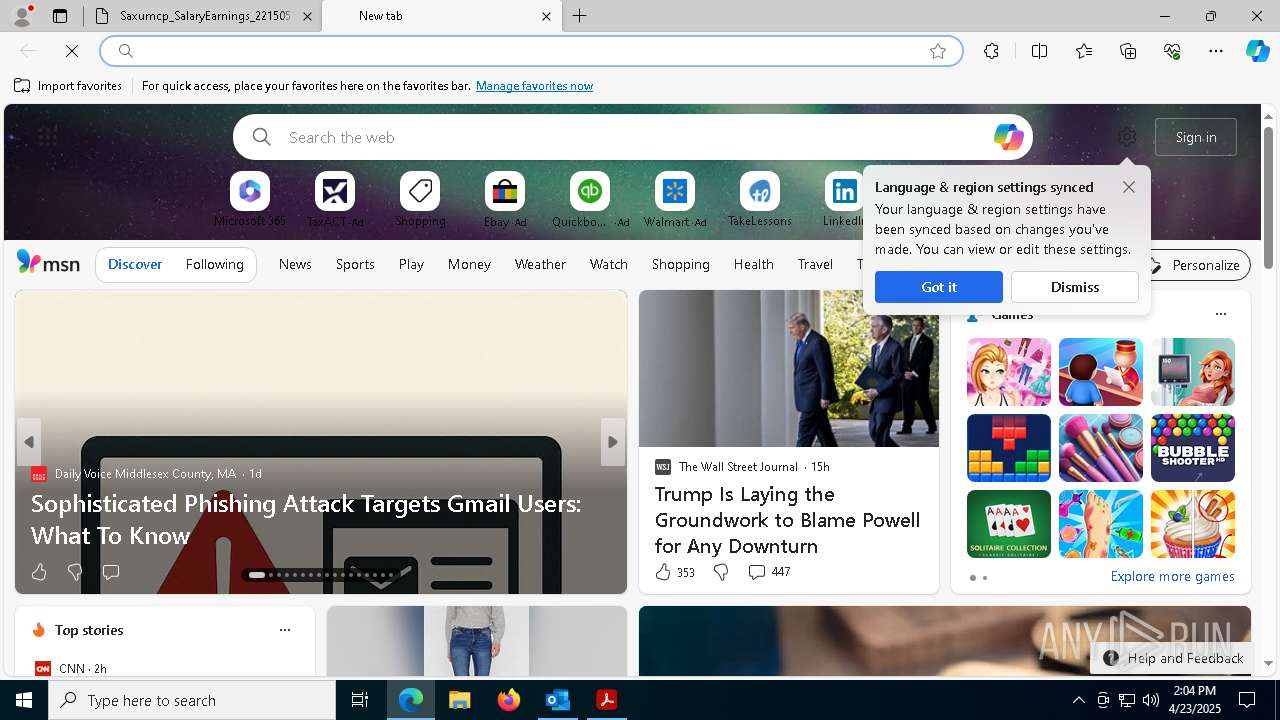Show hidden system tray icons

[x=1078, y=700]
